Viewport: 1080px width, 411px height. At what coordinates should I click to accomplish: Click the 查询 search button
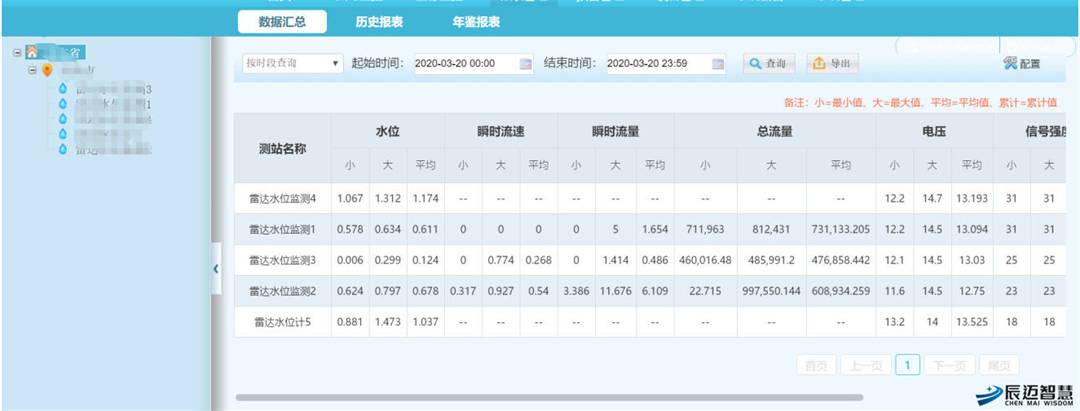click(x=767, y=64)
